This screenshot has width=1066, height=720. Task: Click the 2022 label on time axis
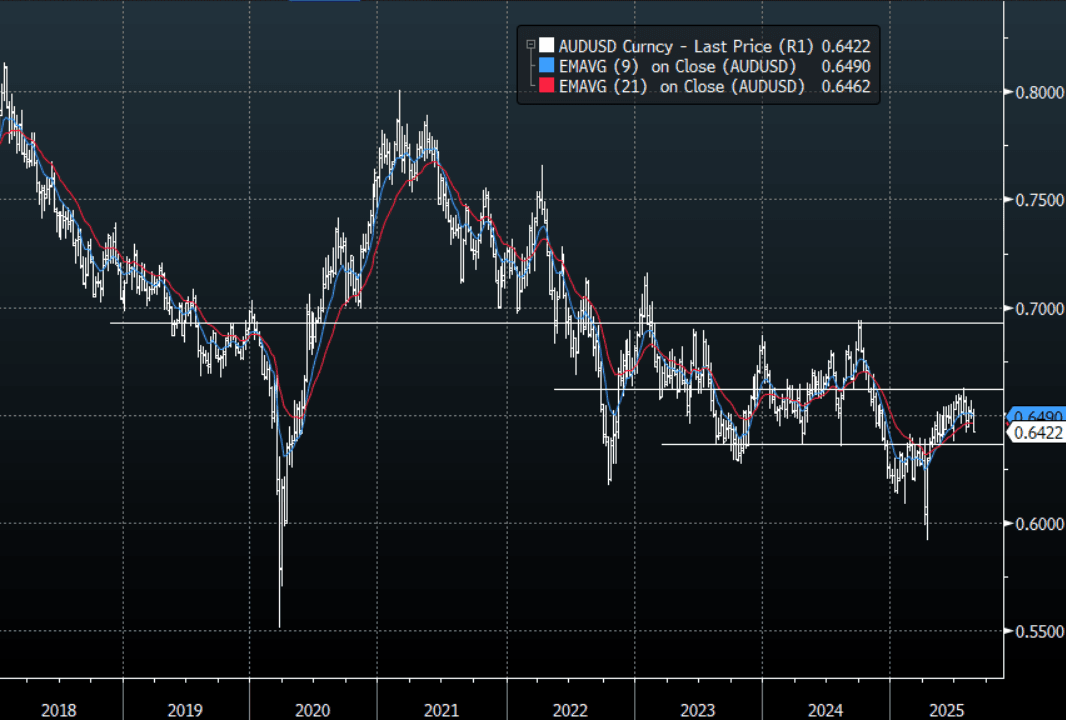click(570, 710)
